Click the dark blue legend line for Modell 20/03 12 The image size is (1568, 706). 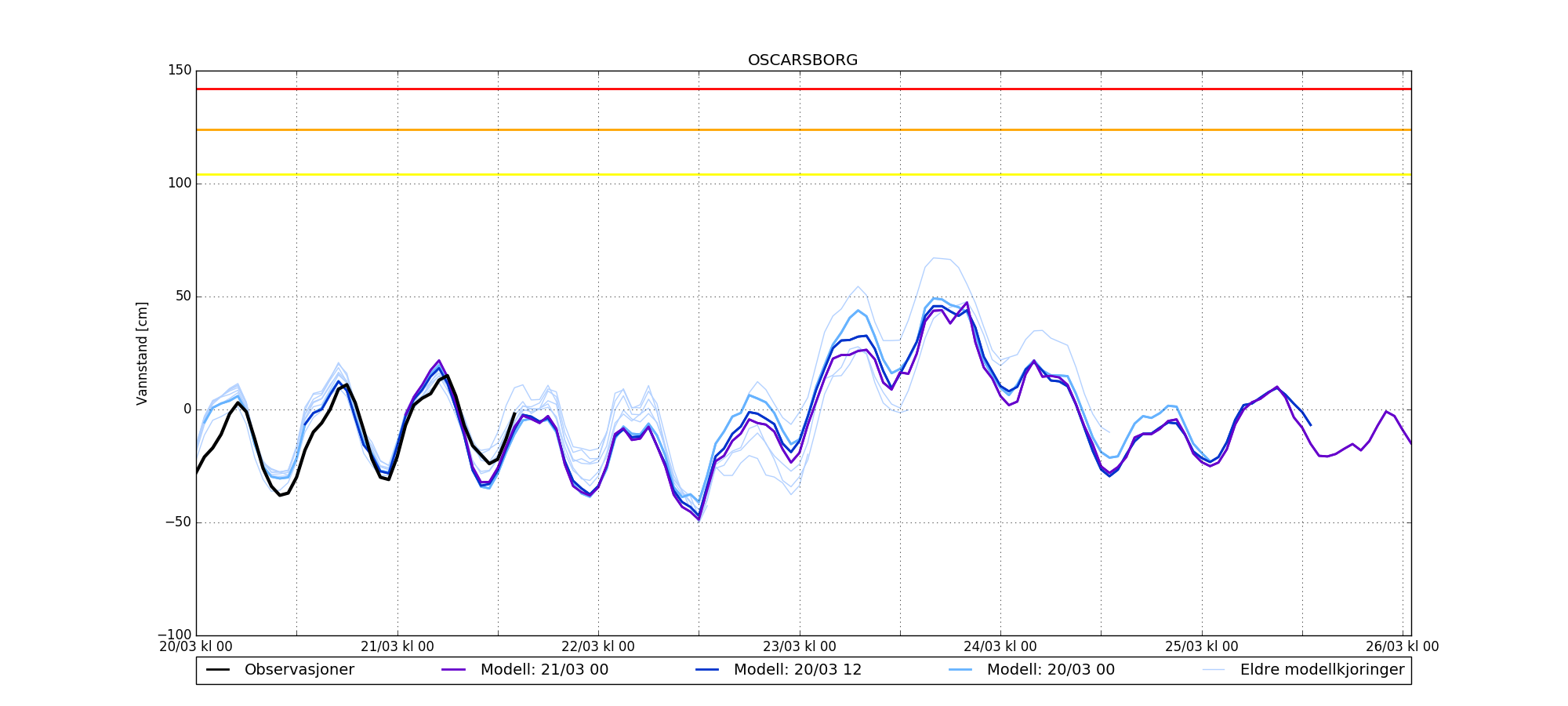(x=707, y=670)
